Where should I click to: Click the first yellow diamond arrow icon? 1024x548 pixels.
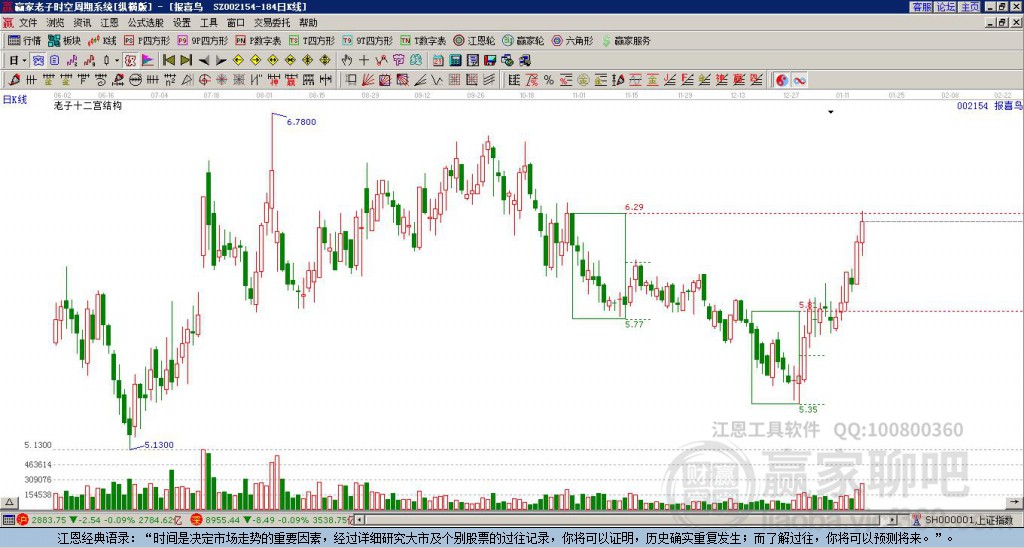tap(238, 60)
